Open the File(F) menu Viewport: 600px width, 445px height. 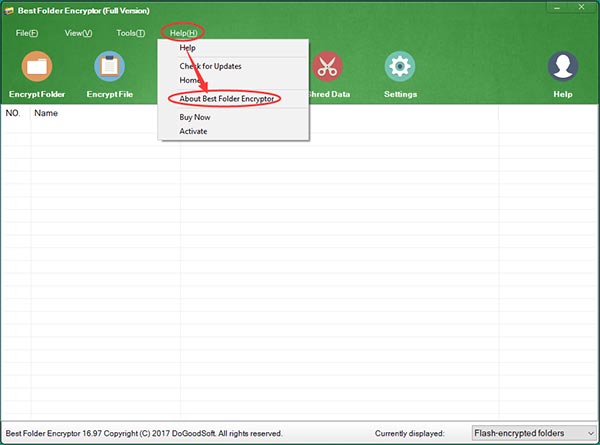pyautogui.click(x=27, y=33)
